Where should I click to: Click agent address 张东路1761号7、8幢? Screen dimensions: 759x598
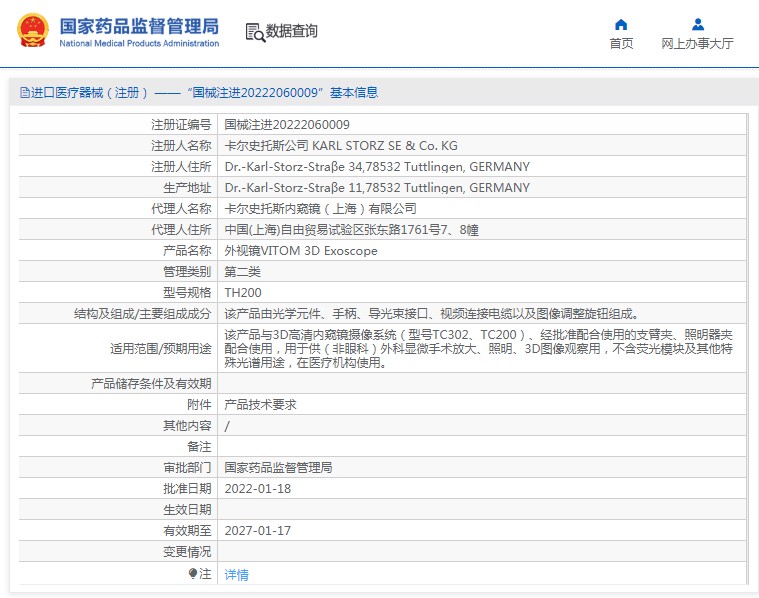(351, 230)
